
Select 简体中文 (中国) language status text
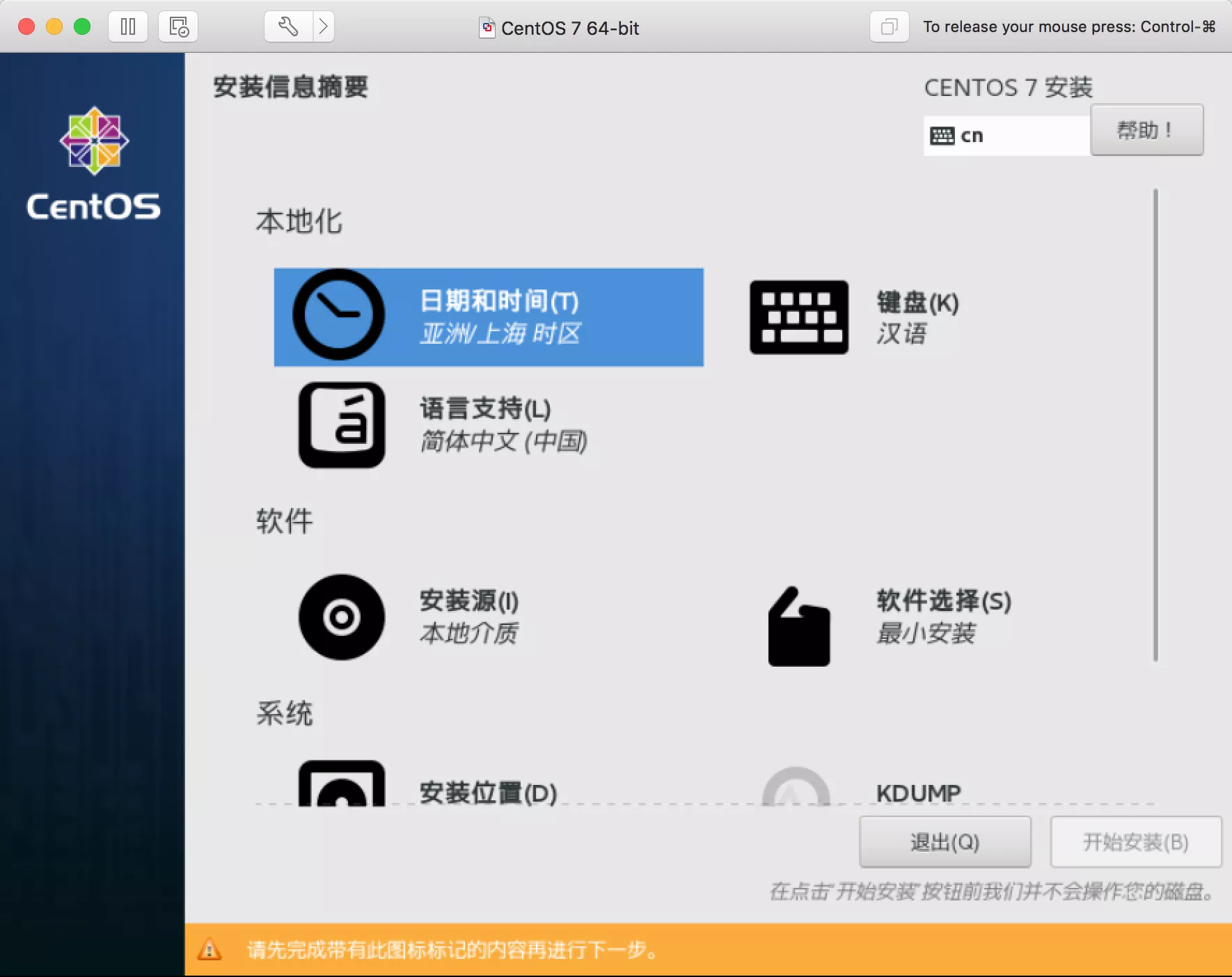(504, 441)
